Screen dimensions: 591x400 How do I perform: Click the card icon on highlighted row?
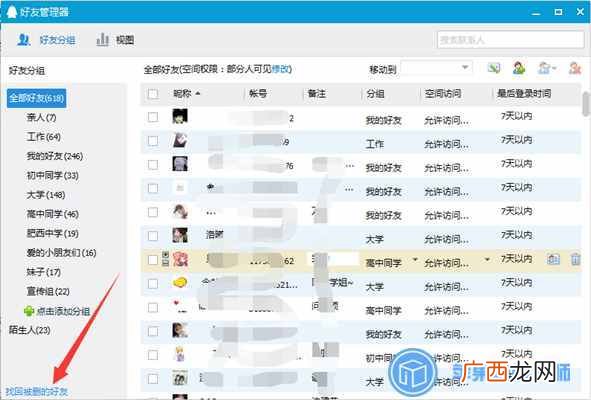pyautogui.click(x=553, y=259)
